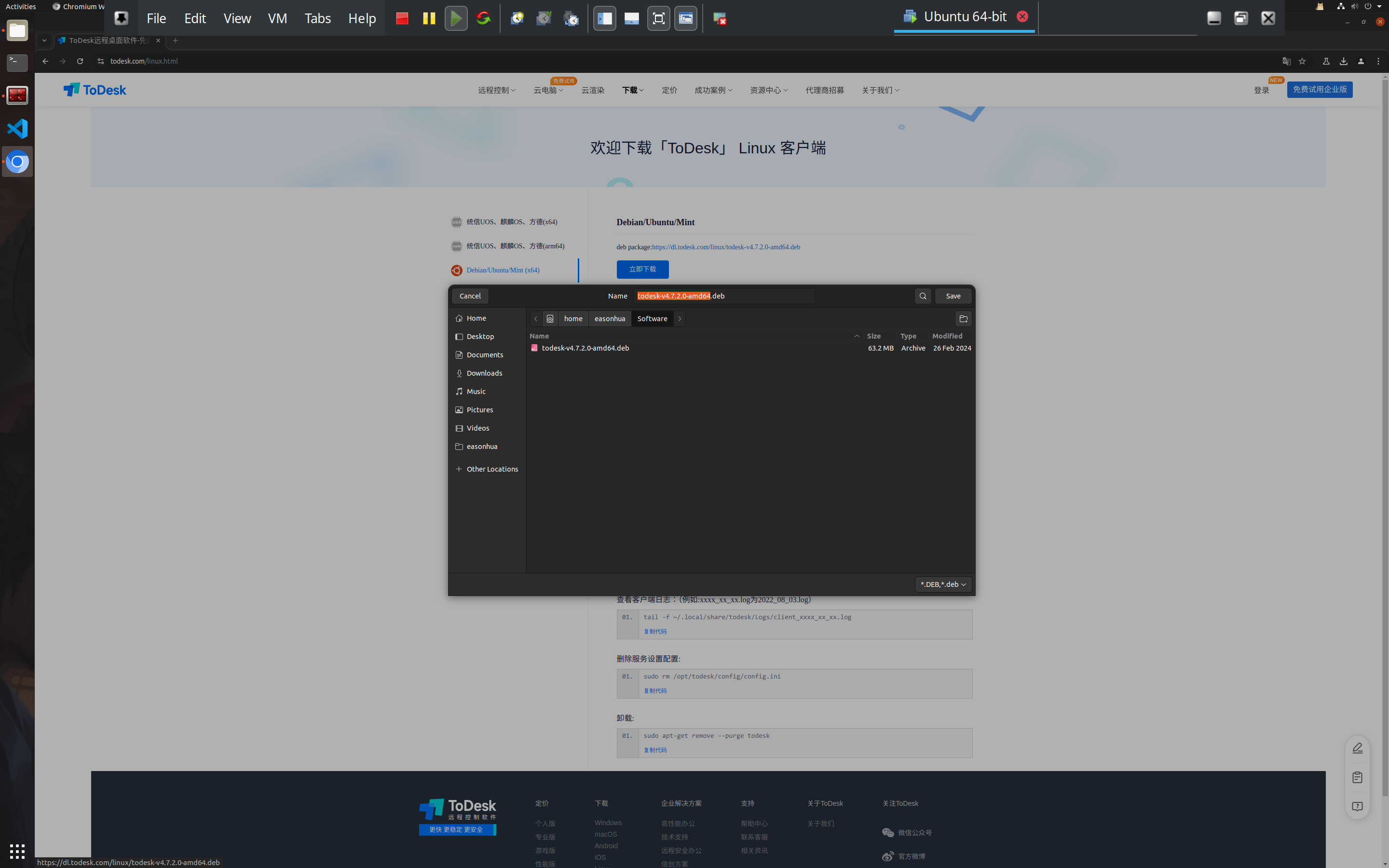Expand the 下载 navigation menu

(x=632, y=90)
